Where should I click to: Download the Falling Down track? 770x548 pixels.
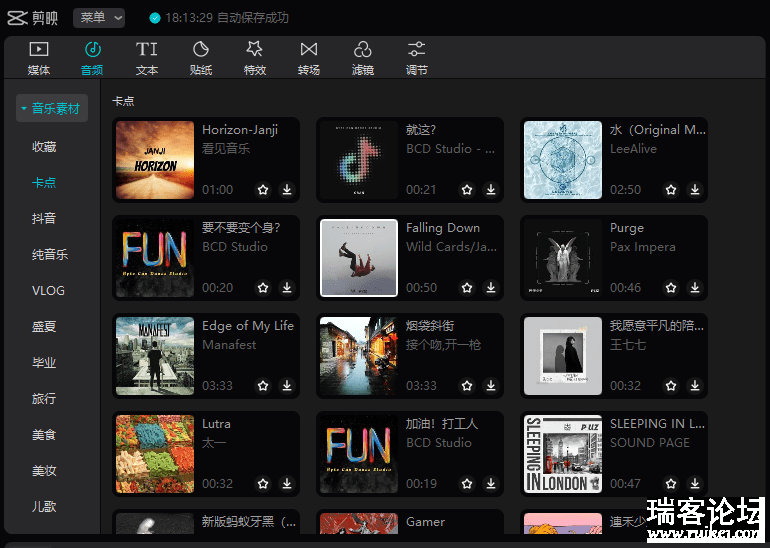click(491, 287)
